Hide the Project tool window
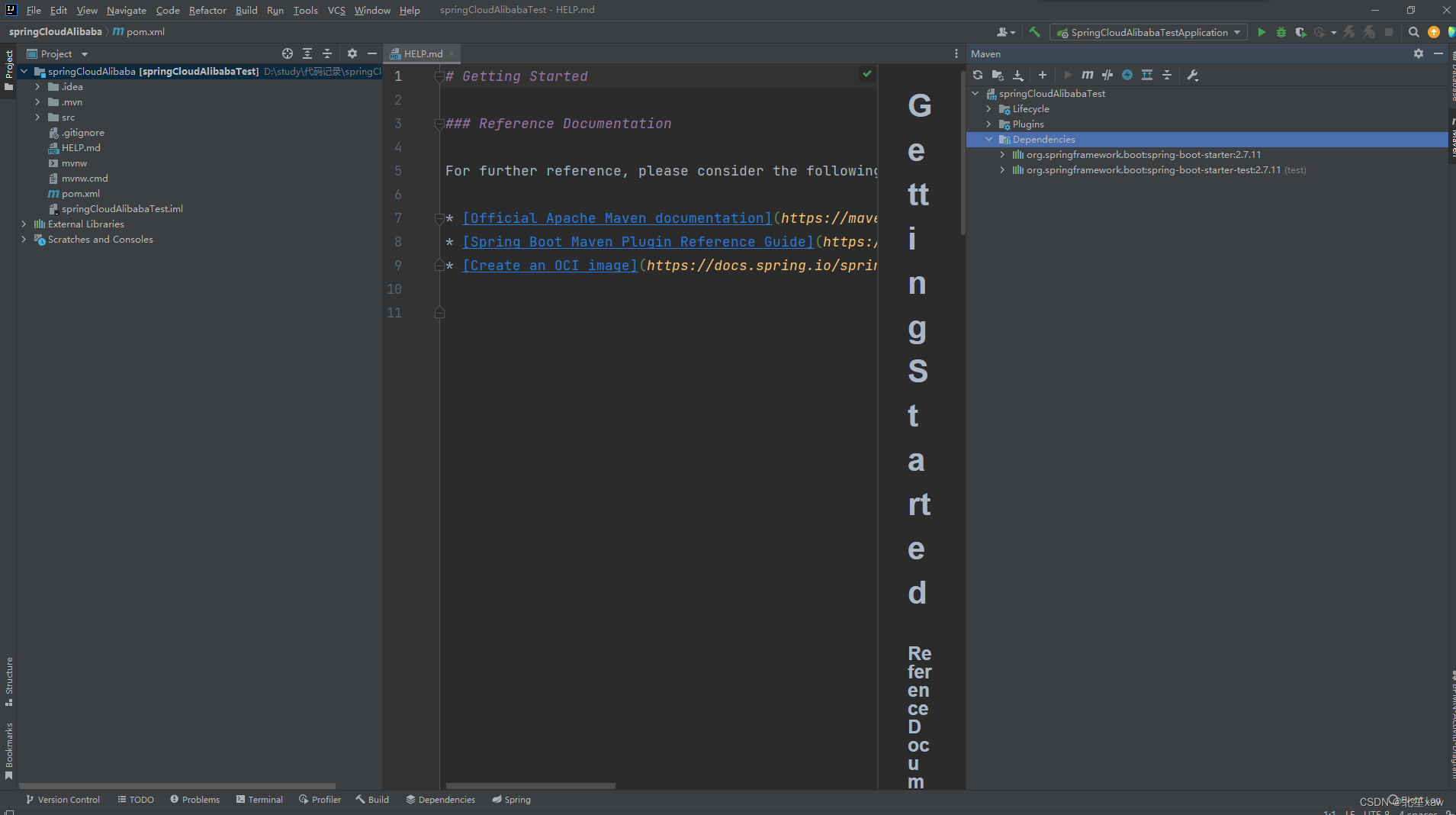The image size is (1456, 815). [x=372, y=53]
